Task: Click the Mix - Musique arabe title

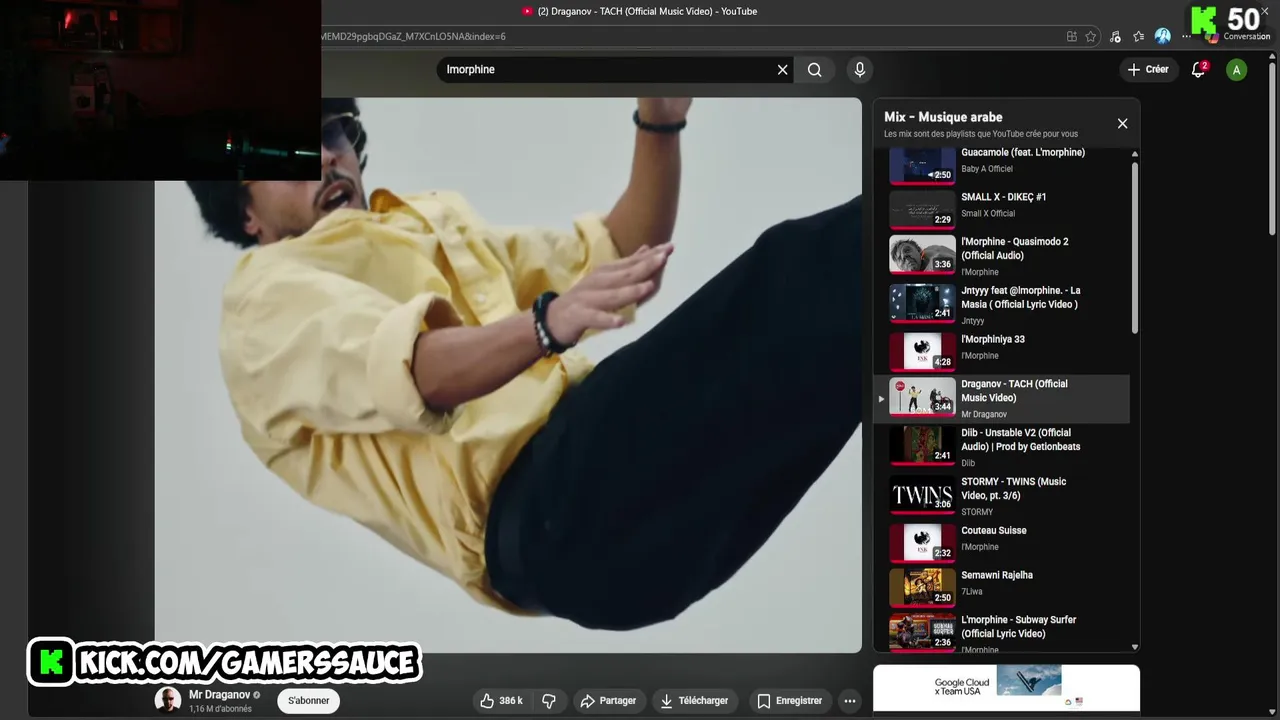Action: (x=943, y=117)
